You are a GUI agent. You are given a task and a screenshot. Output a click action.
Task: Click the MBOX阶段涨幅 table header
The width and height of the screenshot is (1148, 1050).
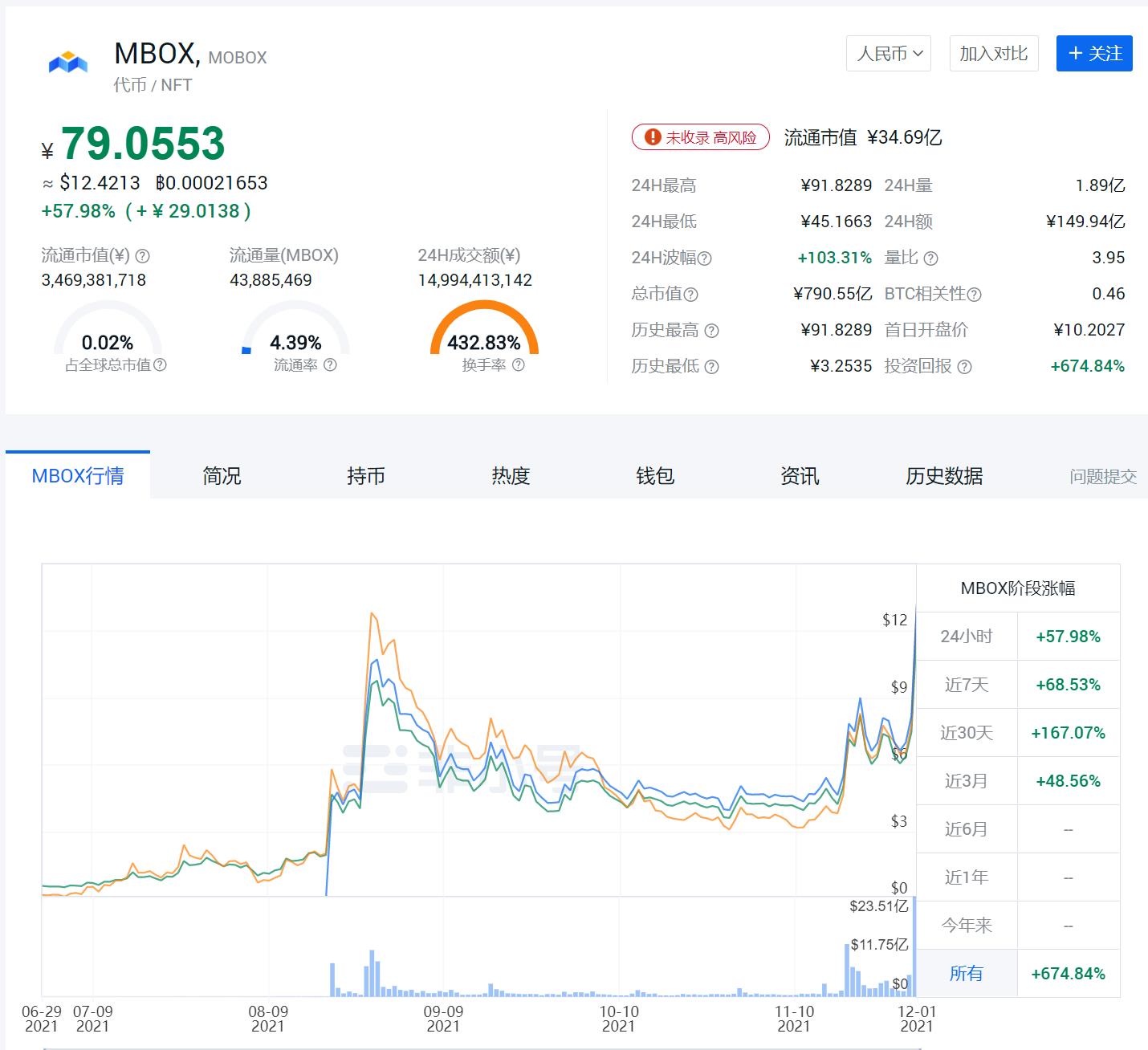[x=1018, y=588]
